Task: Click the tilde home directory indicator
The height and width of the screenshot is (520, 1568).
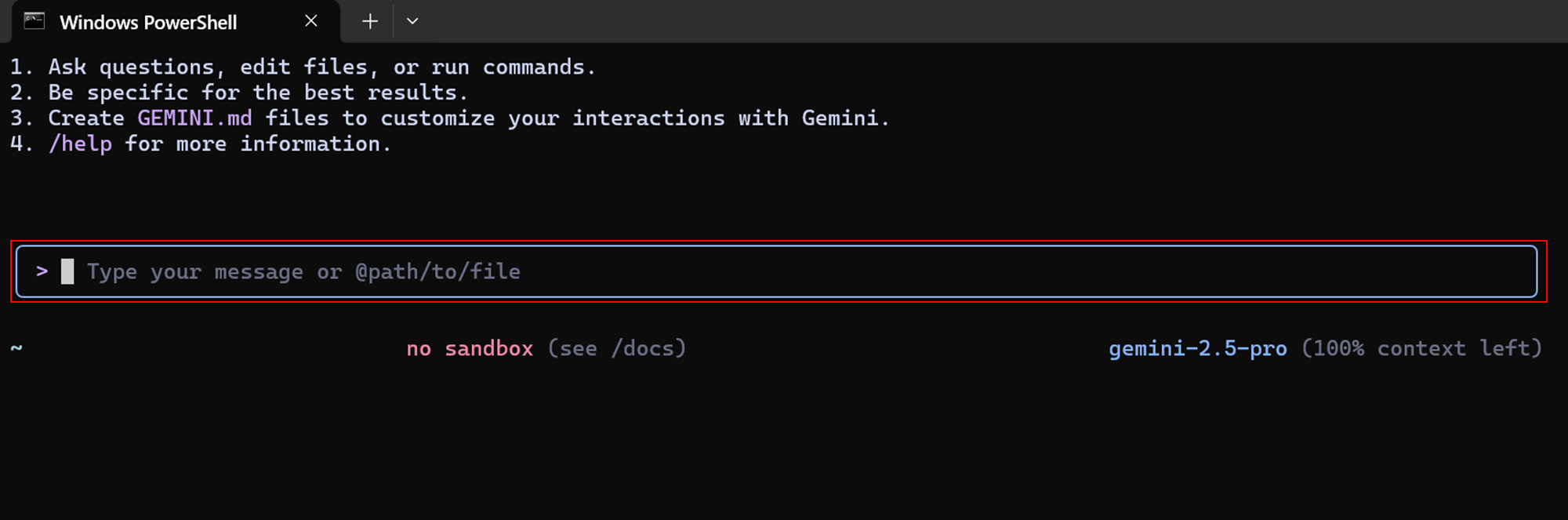Action: (x=16, y=347)
